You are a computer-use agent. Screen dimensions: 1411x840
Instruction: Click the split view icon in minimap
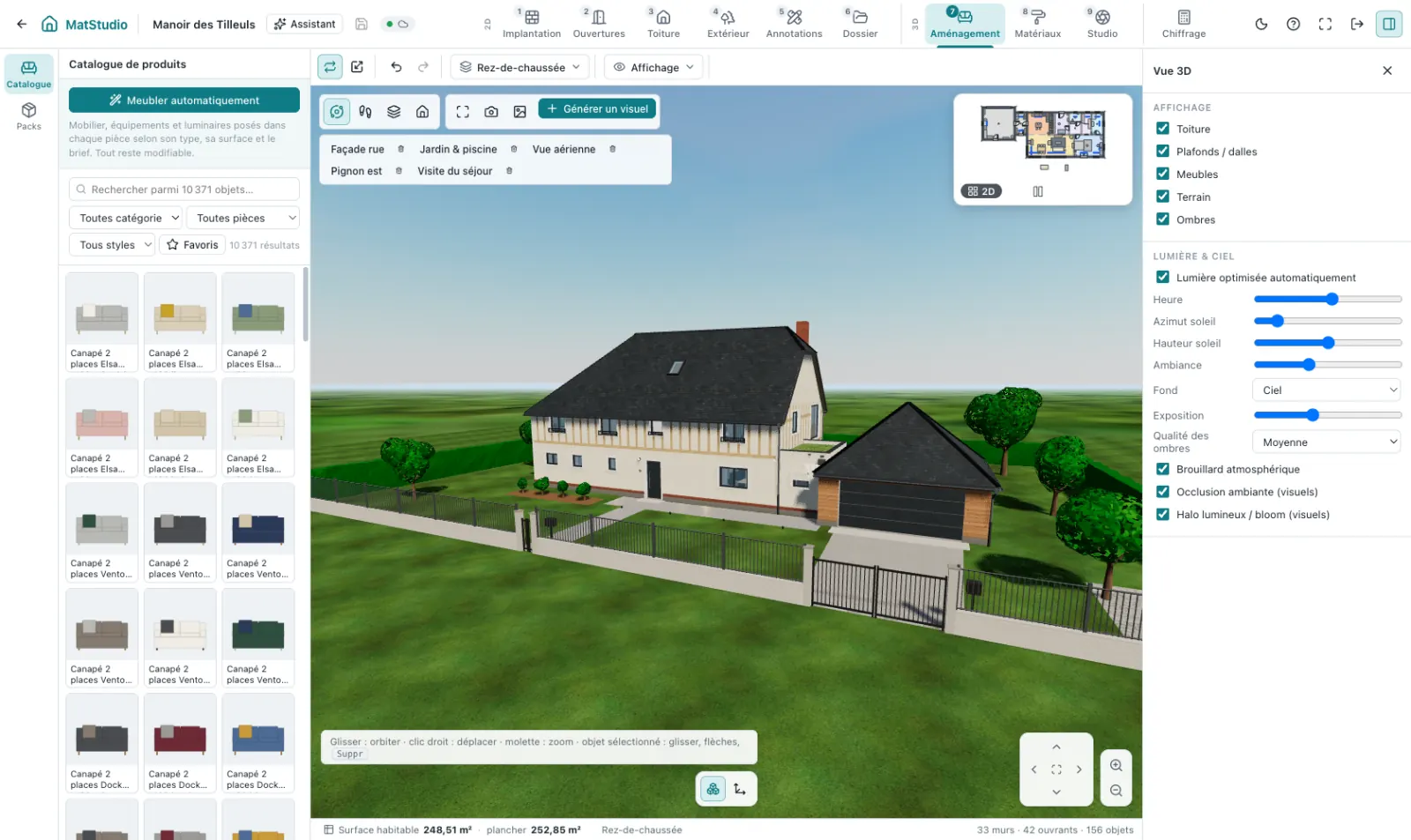1038,191
